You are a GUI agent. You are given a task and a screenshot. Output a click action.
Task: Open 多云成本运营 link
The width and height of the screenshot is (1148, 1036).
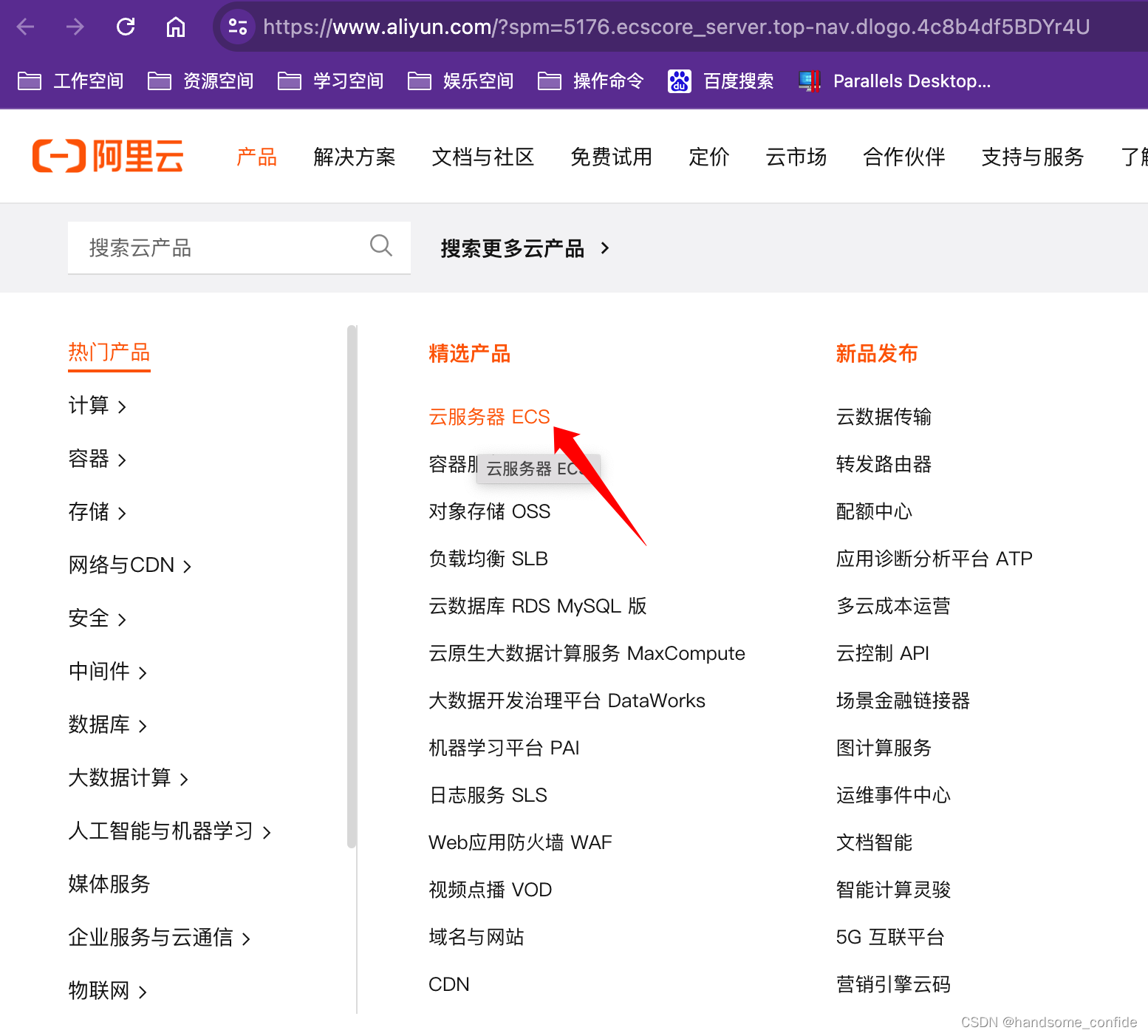(893, 606)
